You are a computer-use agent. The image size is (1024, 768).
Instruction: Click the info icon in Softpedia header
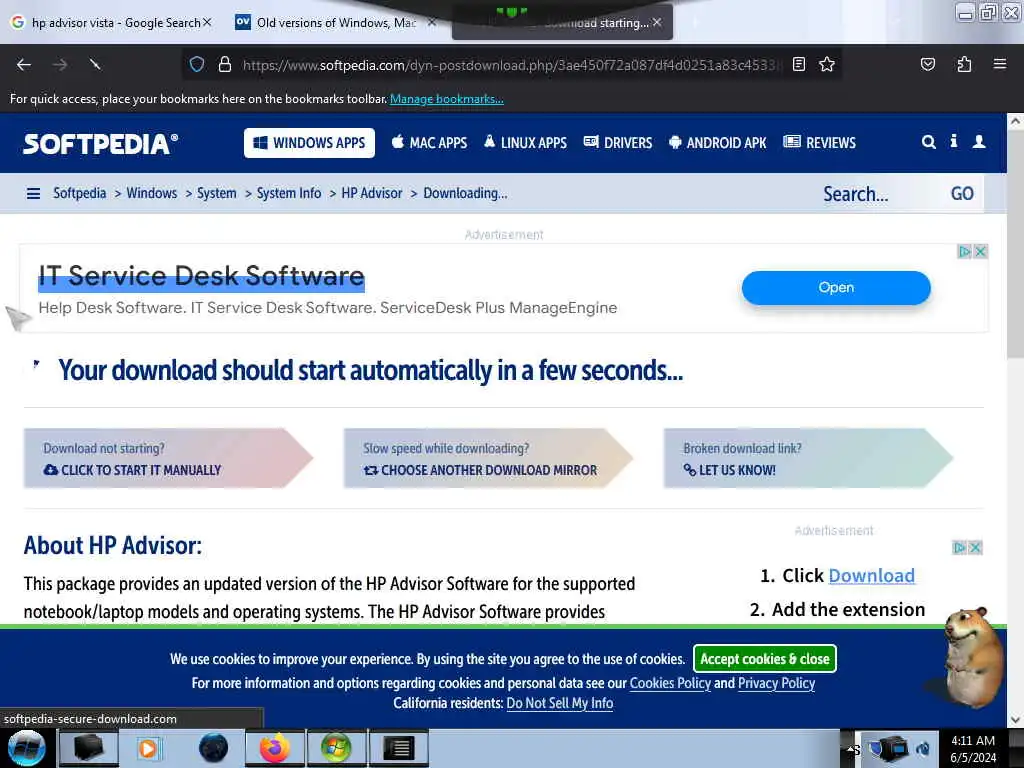pyautogui.click(x=953, y=141)
